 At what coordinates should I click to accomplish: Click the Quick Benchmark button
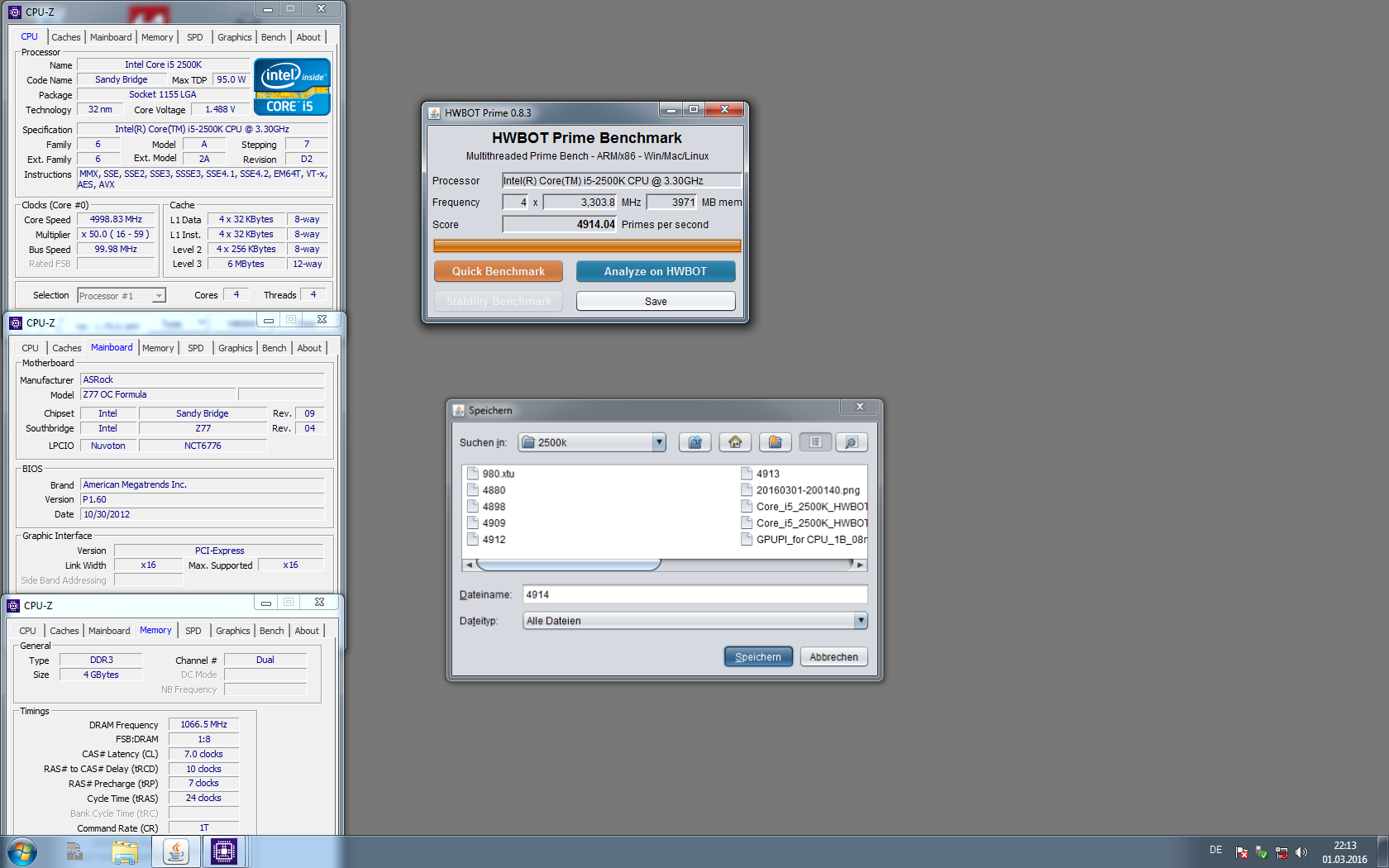[x=499, y=271]
